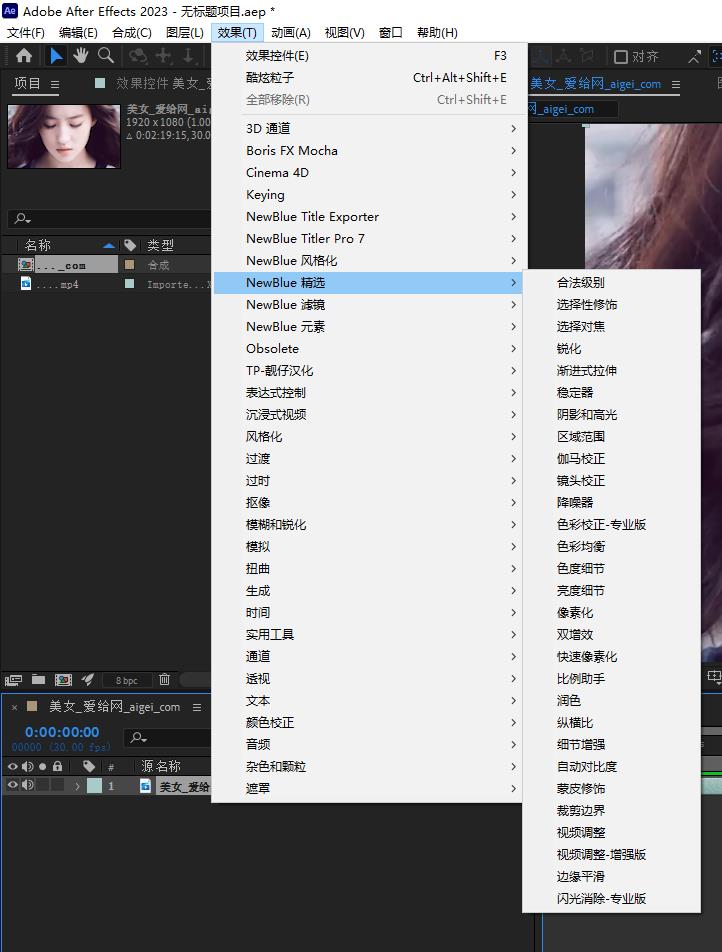Click the 类型 column header
Screen dimensions: 722x952
point(160,245)
